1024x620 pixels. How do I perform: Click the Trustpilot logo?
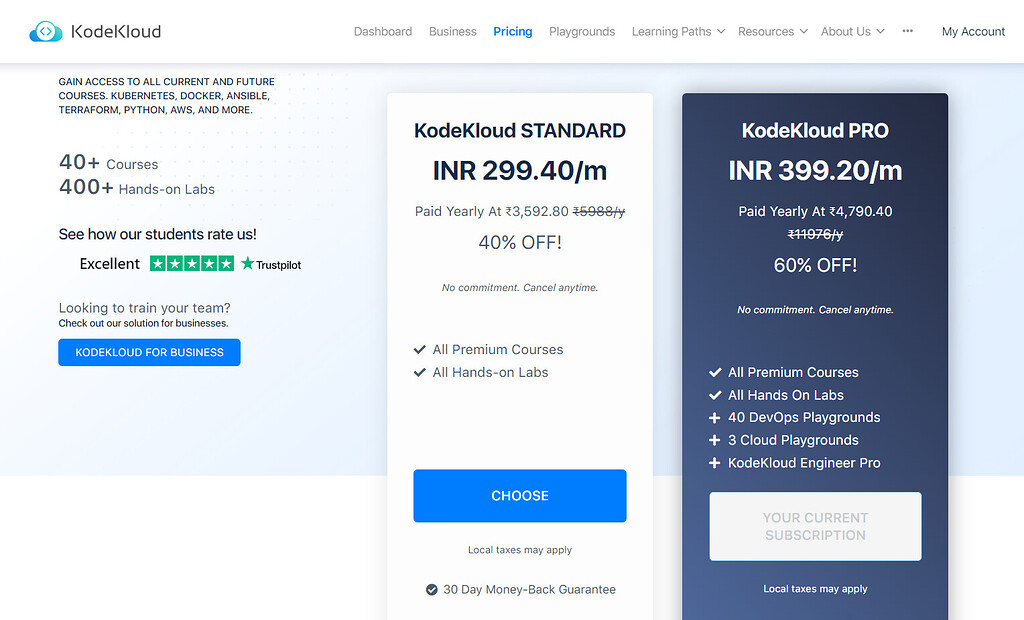(x=271, y=265)
